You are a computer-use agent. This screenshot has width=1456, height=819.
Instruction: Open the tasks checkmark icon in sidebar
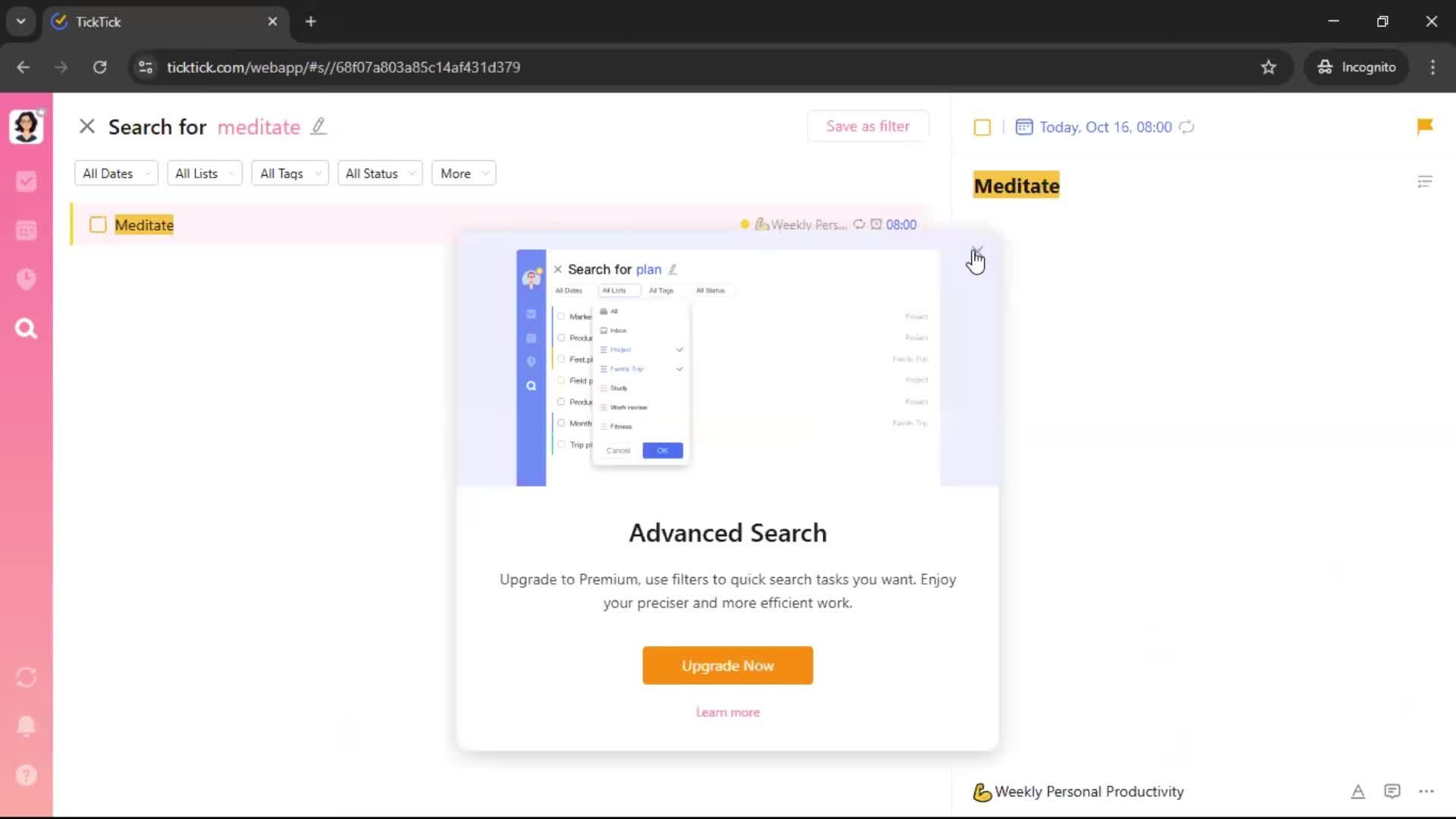pyautogui.click(x=27, y=181)
